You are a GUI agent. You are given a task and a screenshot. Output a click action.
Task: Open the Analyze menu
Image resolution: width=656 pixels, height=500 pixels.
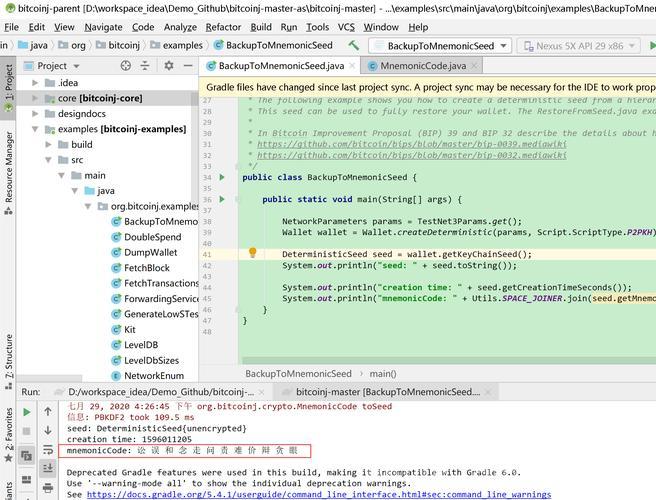180,27
